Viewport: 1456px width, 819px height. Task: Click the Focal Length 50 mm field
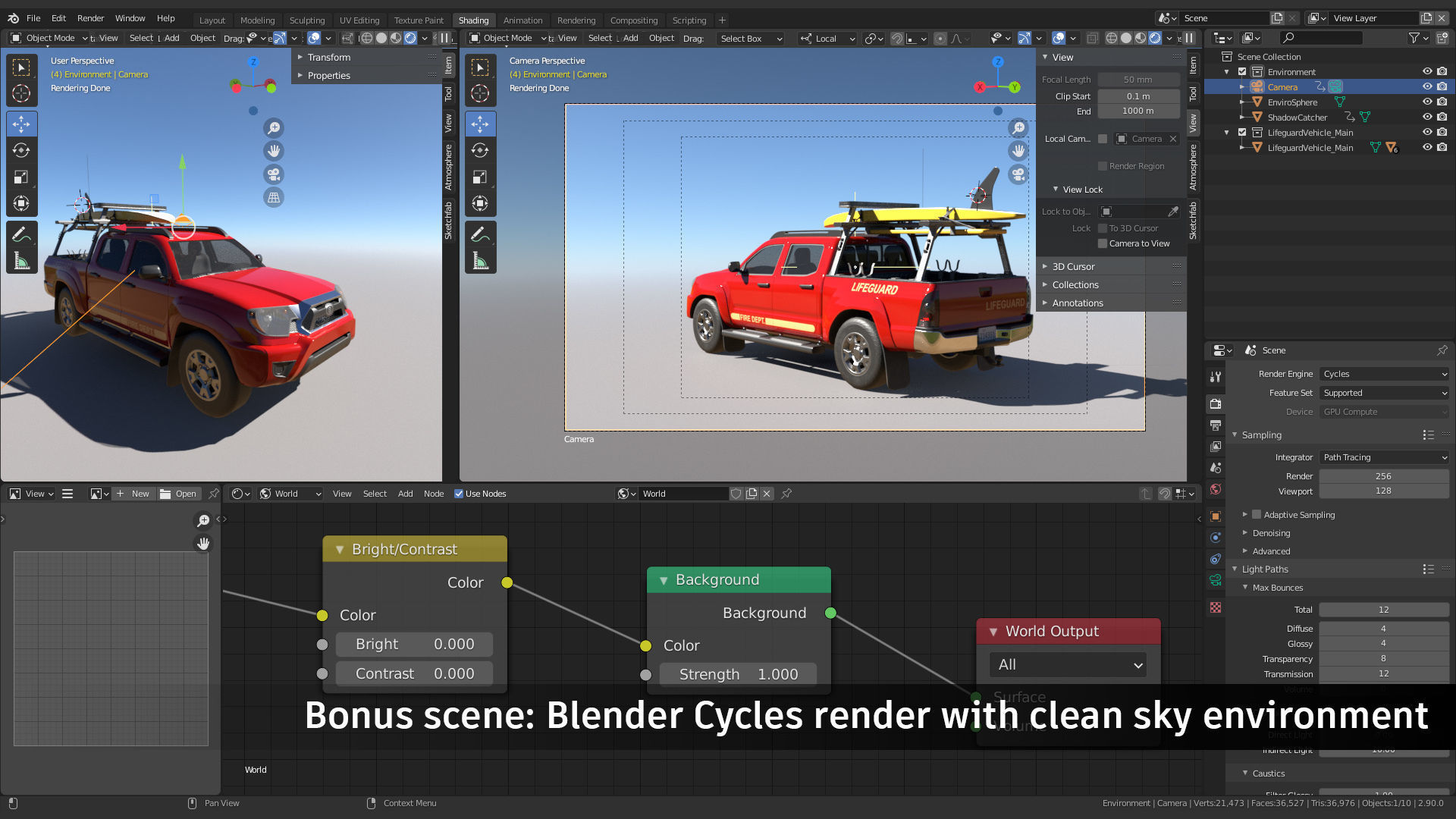[x=1137, y=80]
